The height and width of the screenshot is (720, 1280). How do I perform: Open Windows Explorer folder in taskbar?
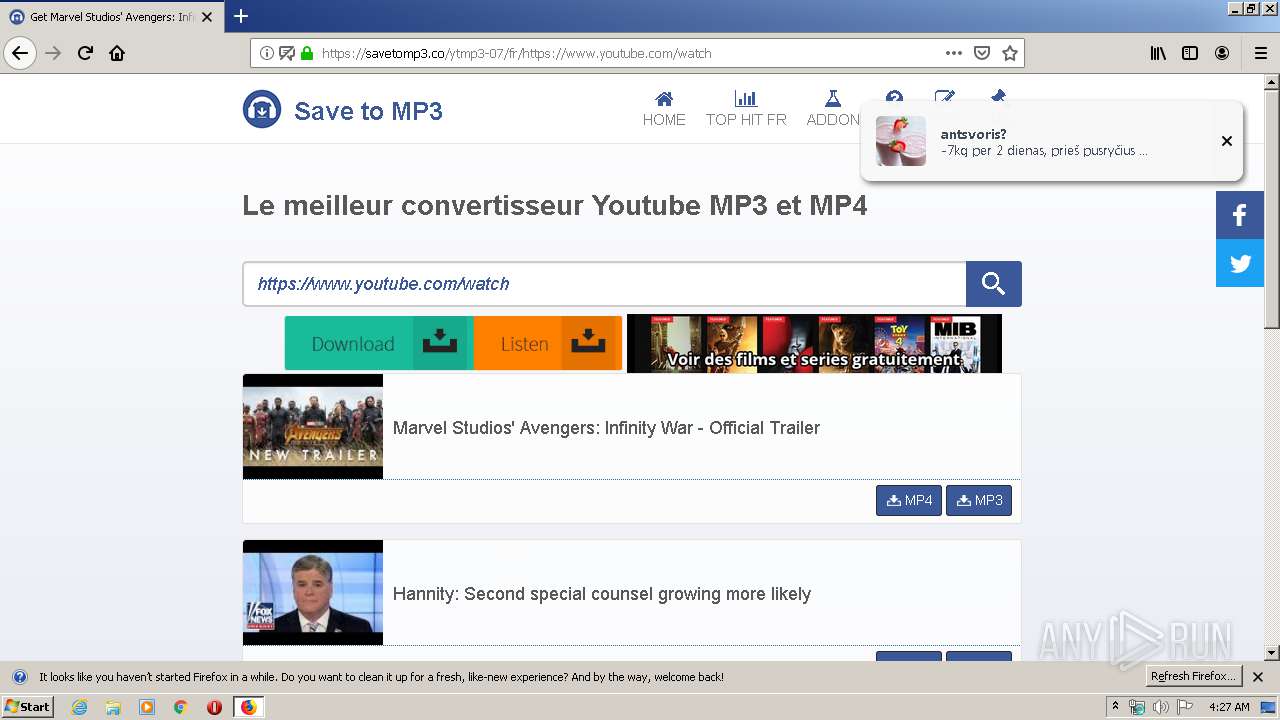point(113,707)
